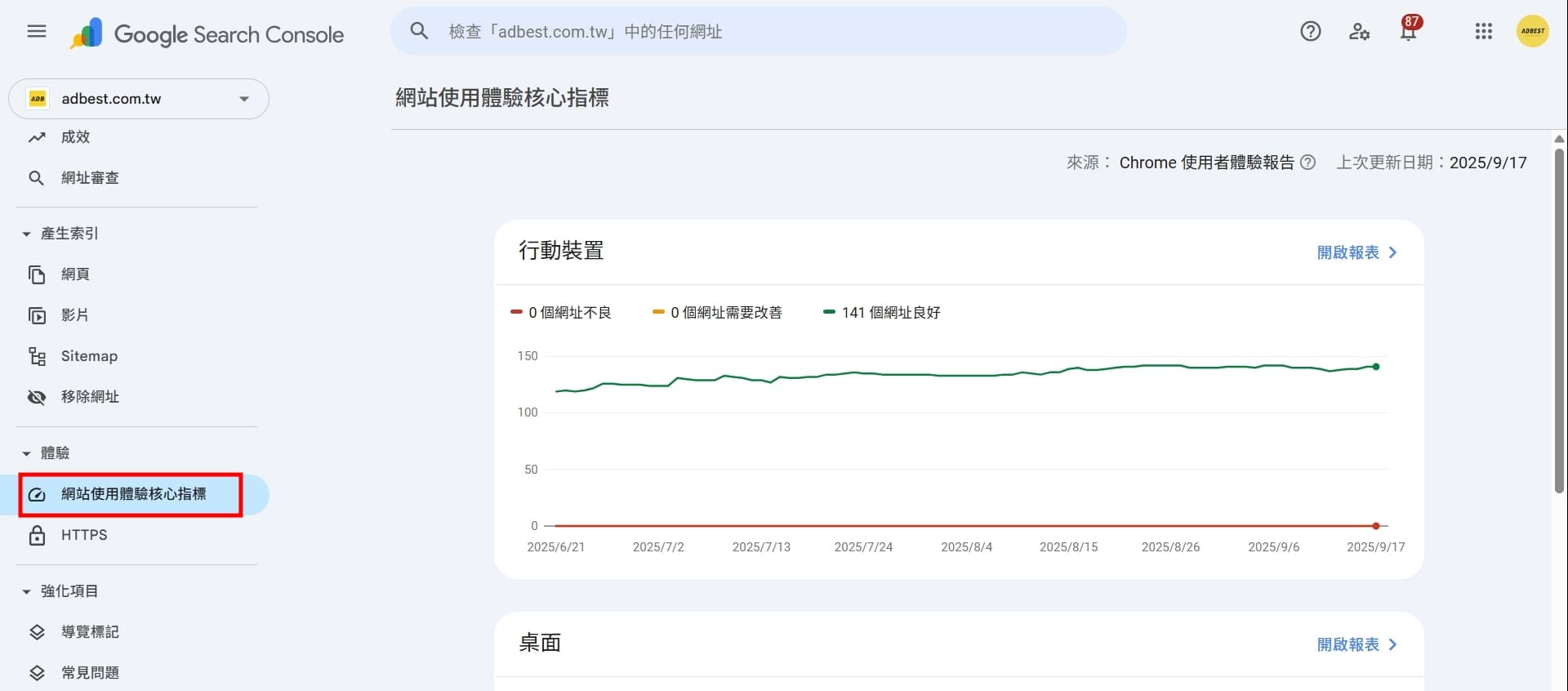Open the Google apps grid
1568x691 pixels.
point(1484,32)
